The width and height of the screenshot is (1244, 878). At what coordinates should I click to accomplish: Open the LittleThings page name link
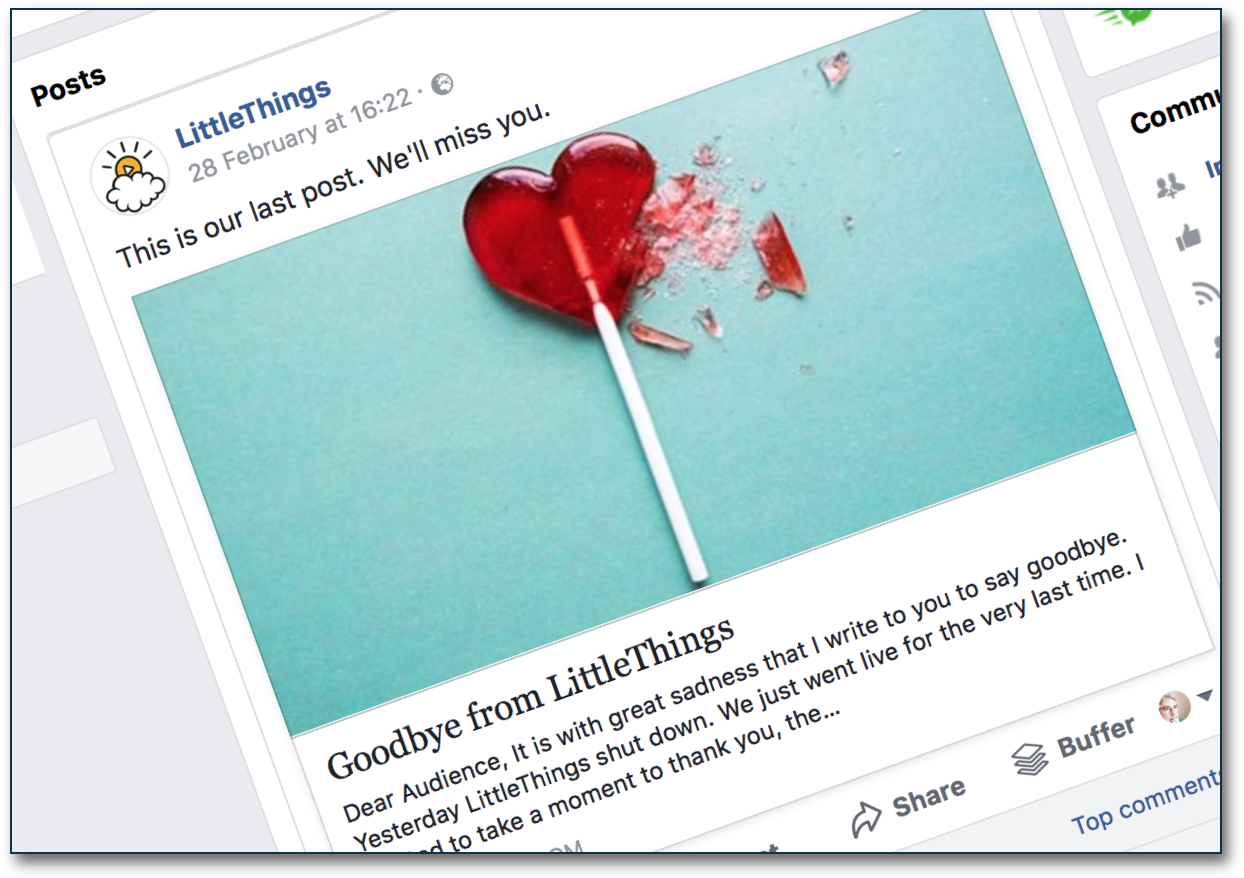pyautogui.click(x=253, y=112)
